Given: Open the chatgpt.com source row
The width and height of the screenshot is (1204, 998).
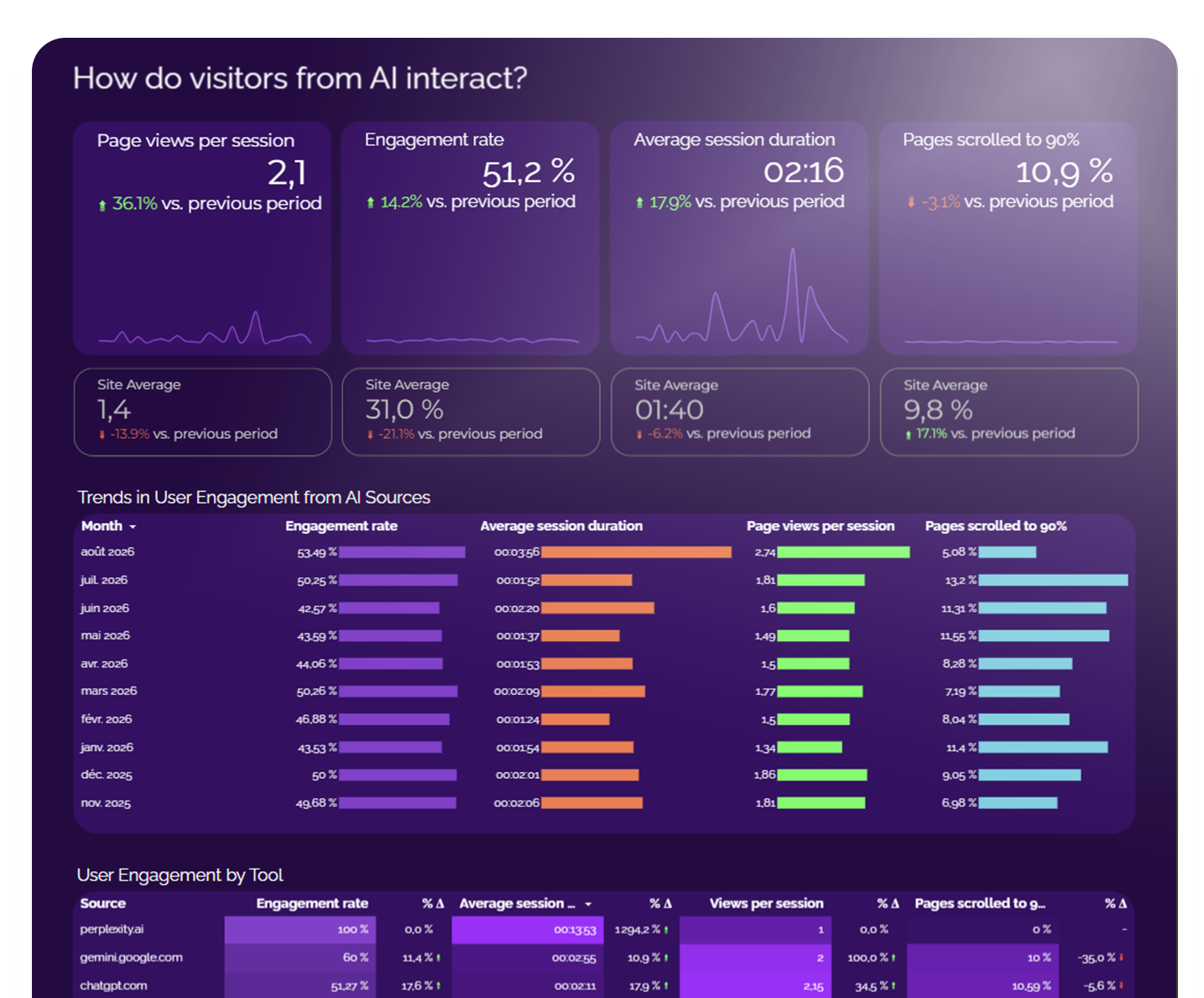Looking at the screenshot, I should (x=113, y=985).
